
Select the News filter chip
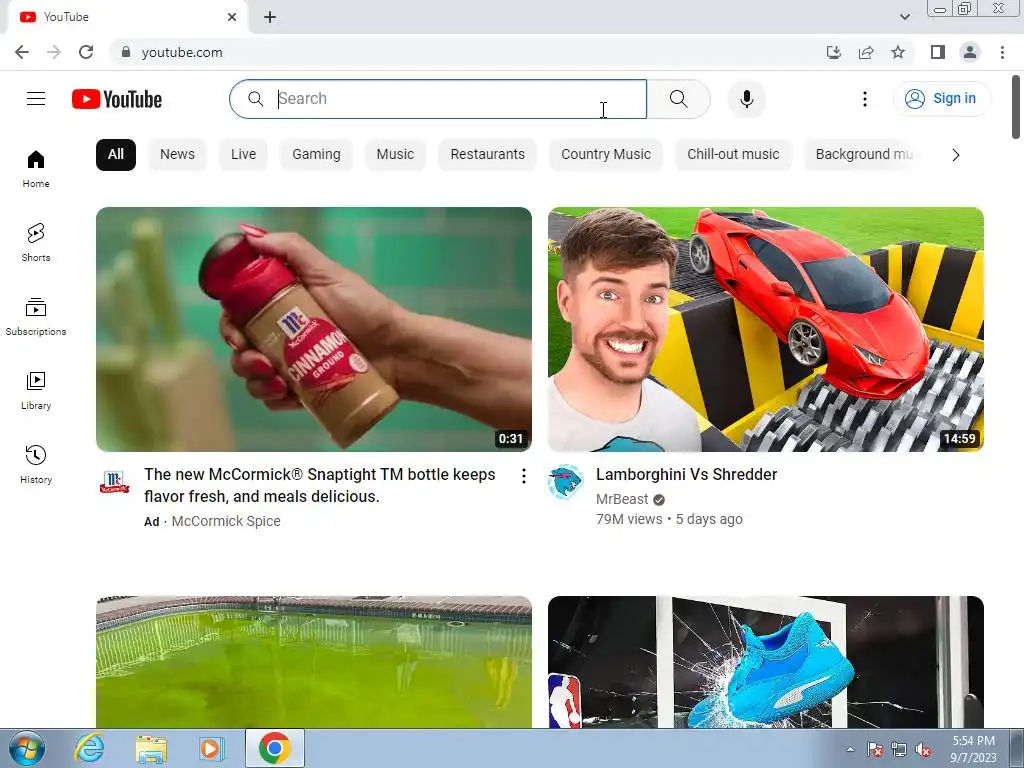[178, 155]
